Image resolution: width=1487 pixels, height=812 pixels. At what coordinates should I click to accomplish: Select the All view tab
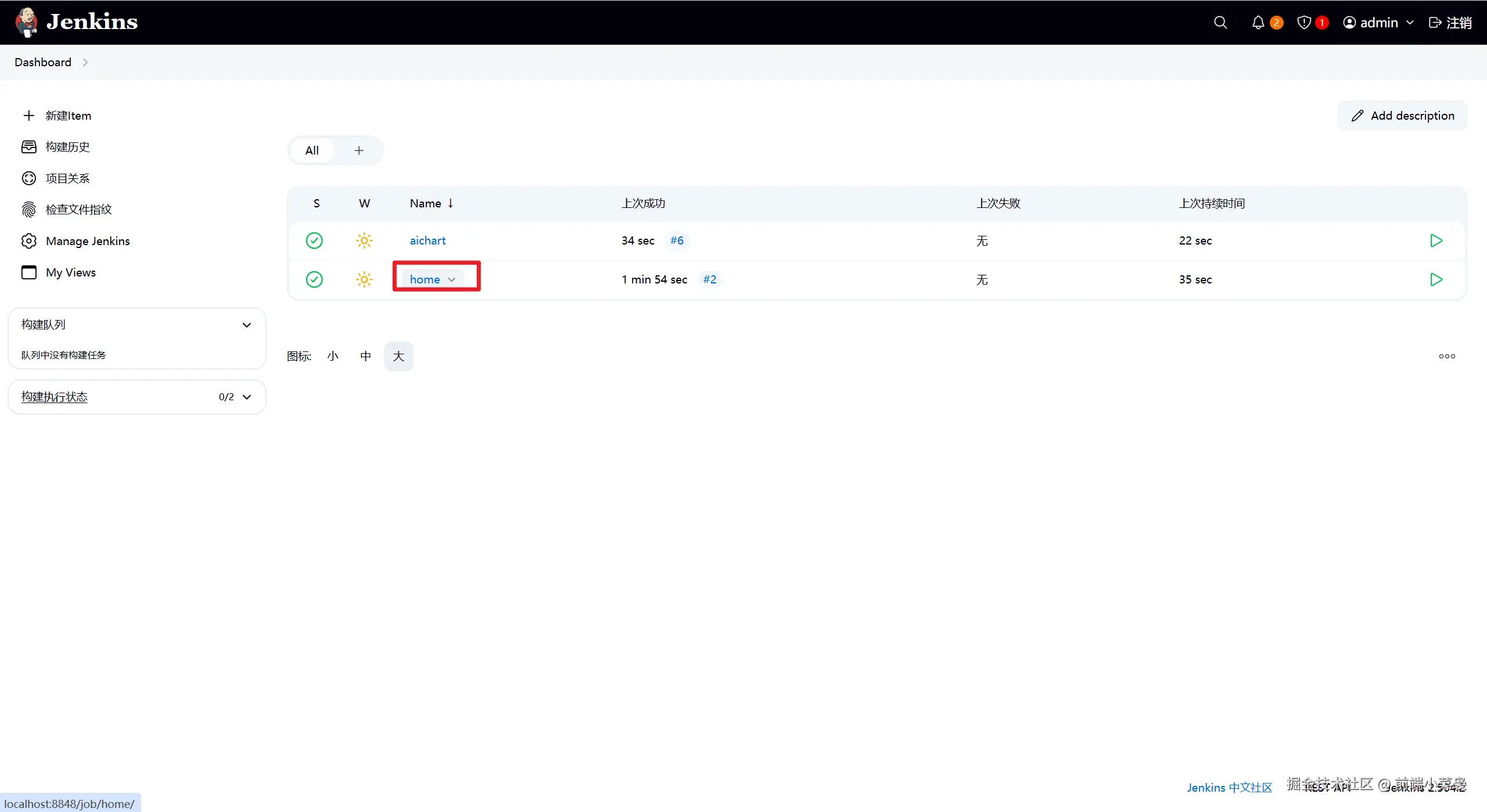312,150
